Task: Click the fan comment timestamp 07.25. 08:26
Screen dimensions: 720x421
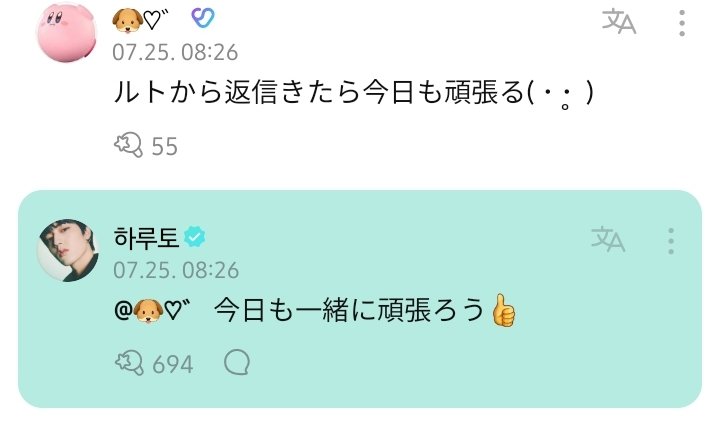Action: click(x=175, y=52)
